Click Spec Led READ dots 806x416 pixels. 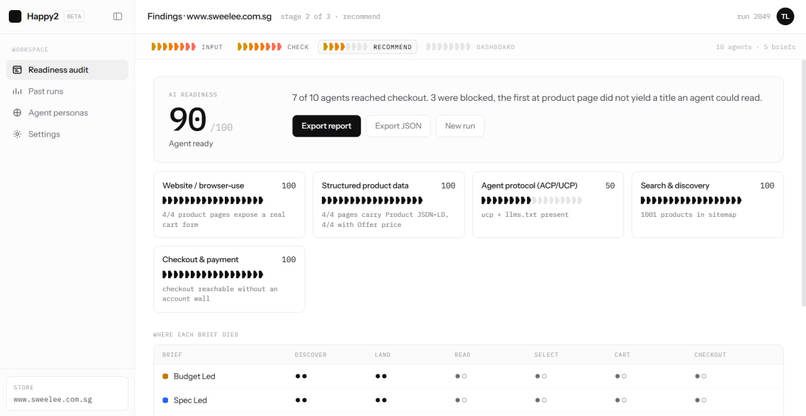pyautogui.click(x=461, y=400)
